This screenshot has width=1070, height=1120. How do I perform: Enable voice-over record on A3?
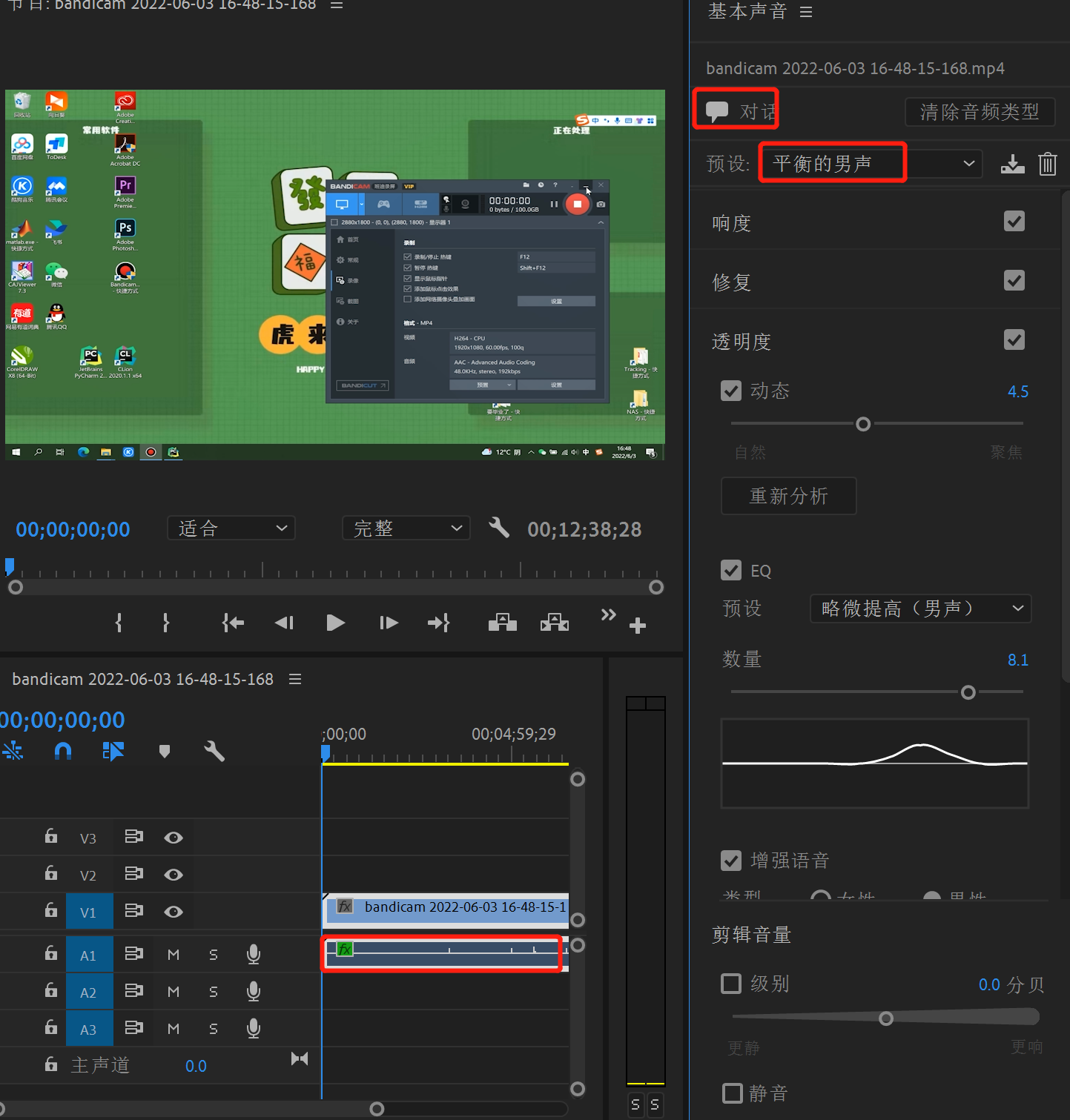point(254,1029)
